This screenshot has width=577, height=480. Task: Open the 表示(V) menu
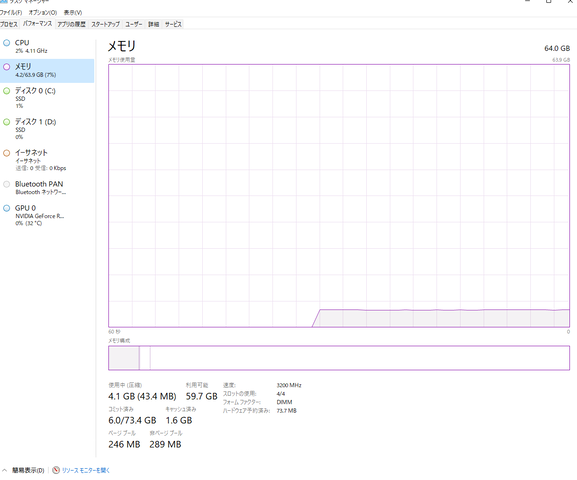click(72, 13)
